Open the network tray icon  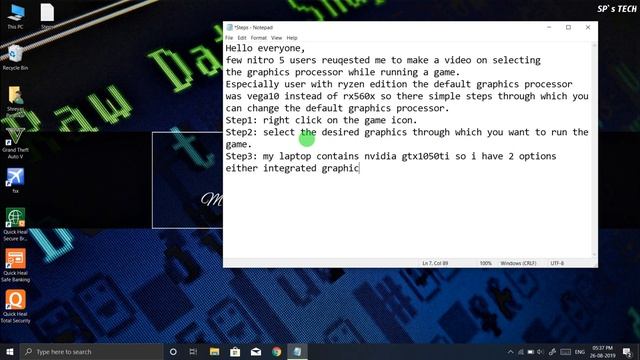(x=521, y=351)
